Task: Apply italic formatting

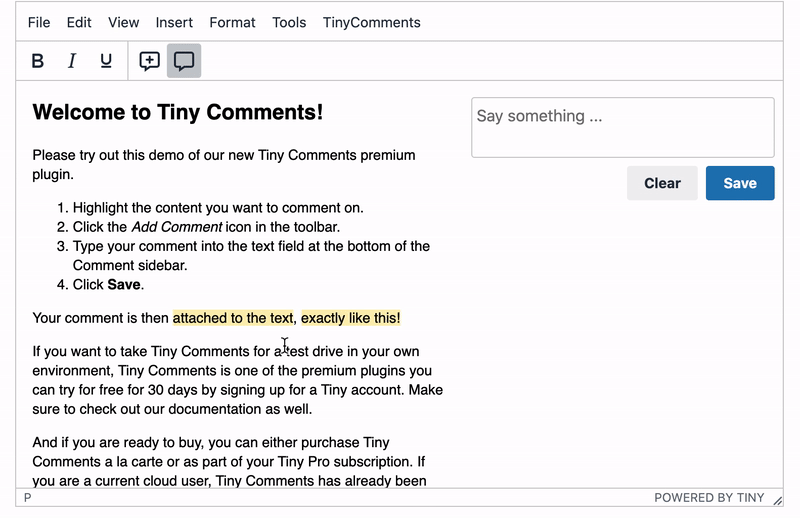Action: pos(72,61)
